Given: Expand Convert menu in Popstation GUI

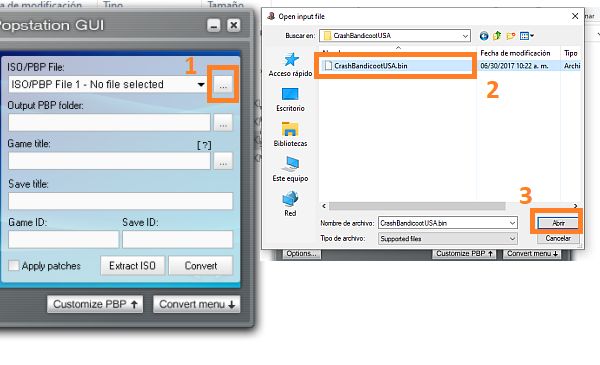Looking at the screenshot, I should click(197, 304).
